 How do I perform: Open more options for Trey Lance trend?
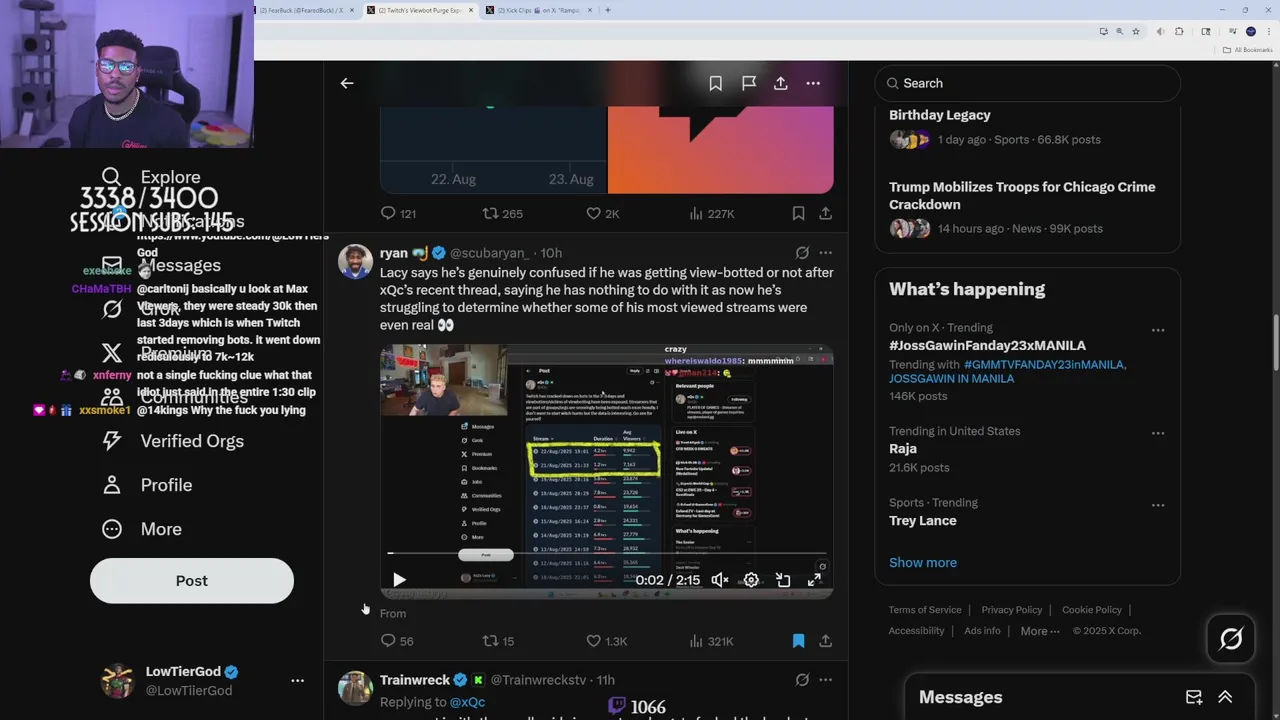(x=1158, y=505)
